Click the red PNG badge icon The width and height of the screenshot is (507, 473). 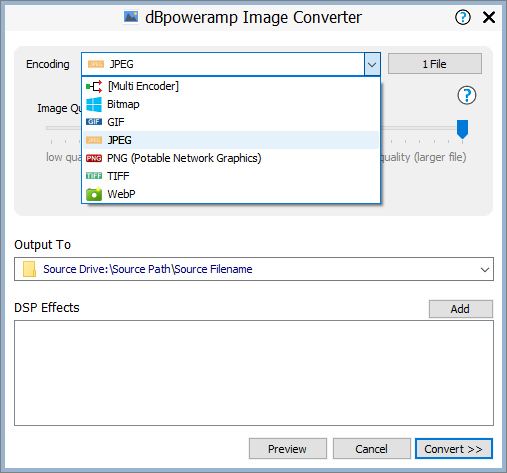coord(94,158)
